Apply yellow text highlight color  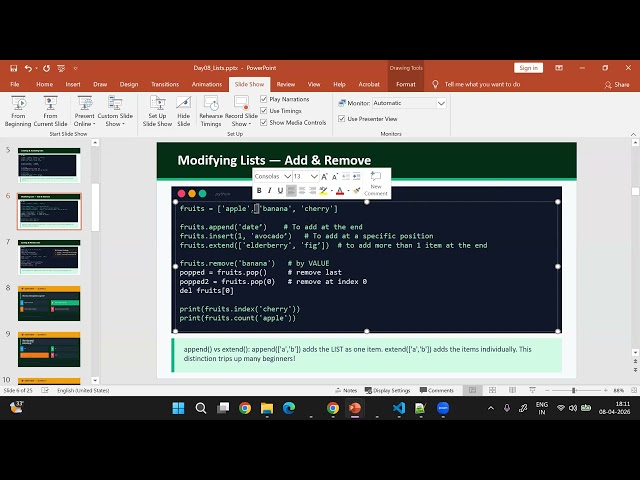[x=323, y=191]
